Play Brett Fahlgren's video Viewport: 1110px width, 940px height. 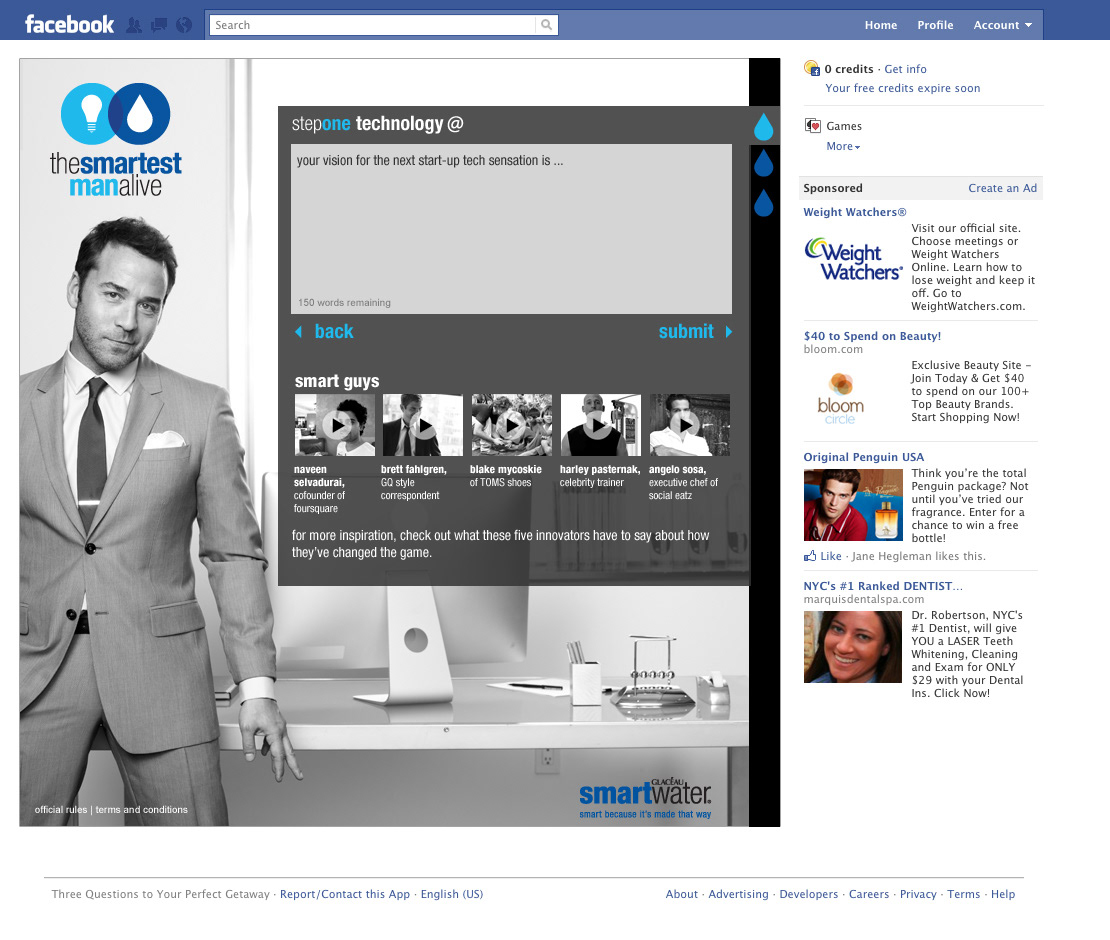(423, 425)
